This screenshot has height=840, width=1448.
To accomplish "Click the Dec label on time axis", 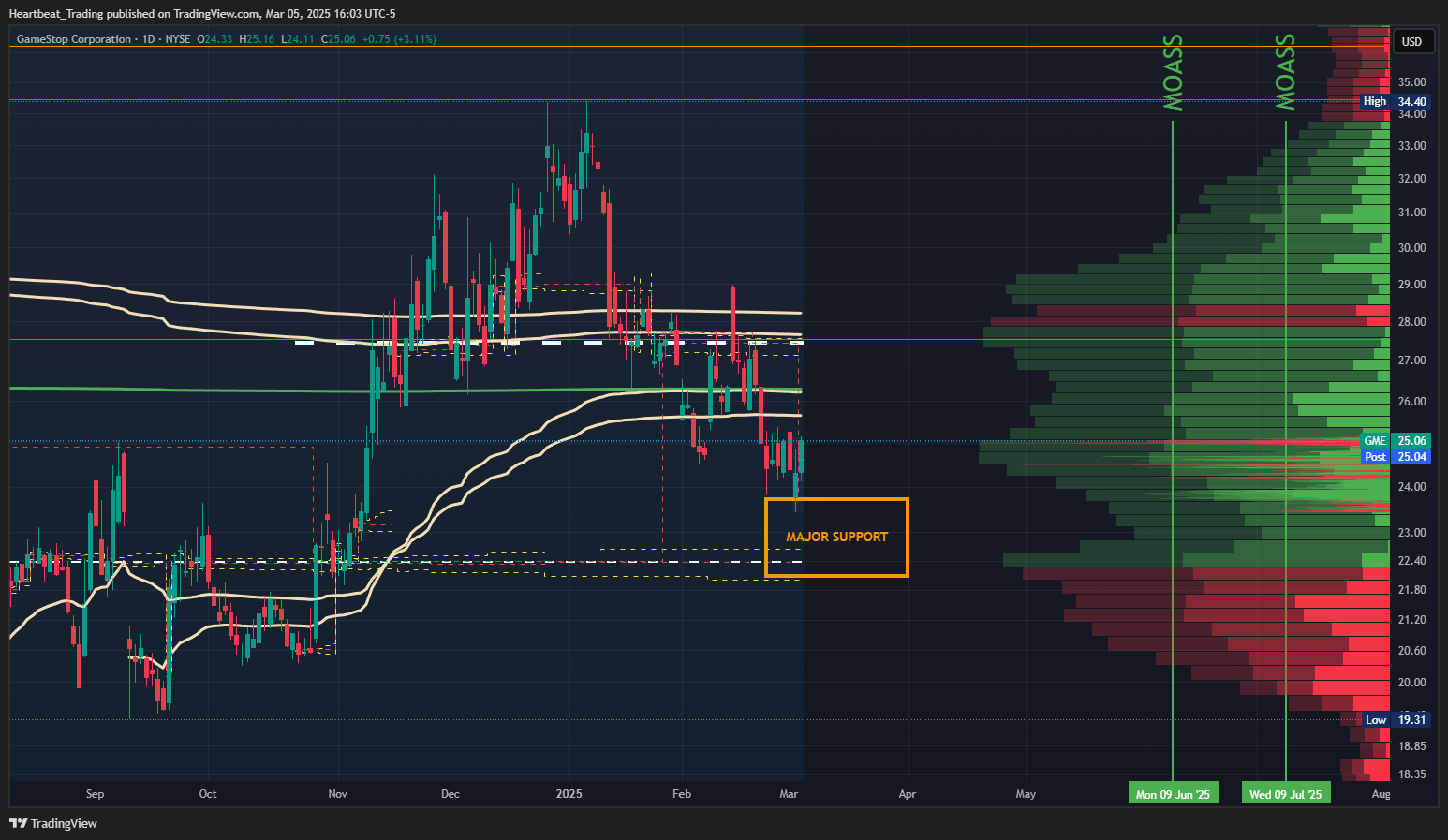I will pos(451,794).
